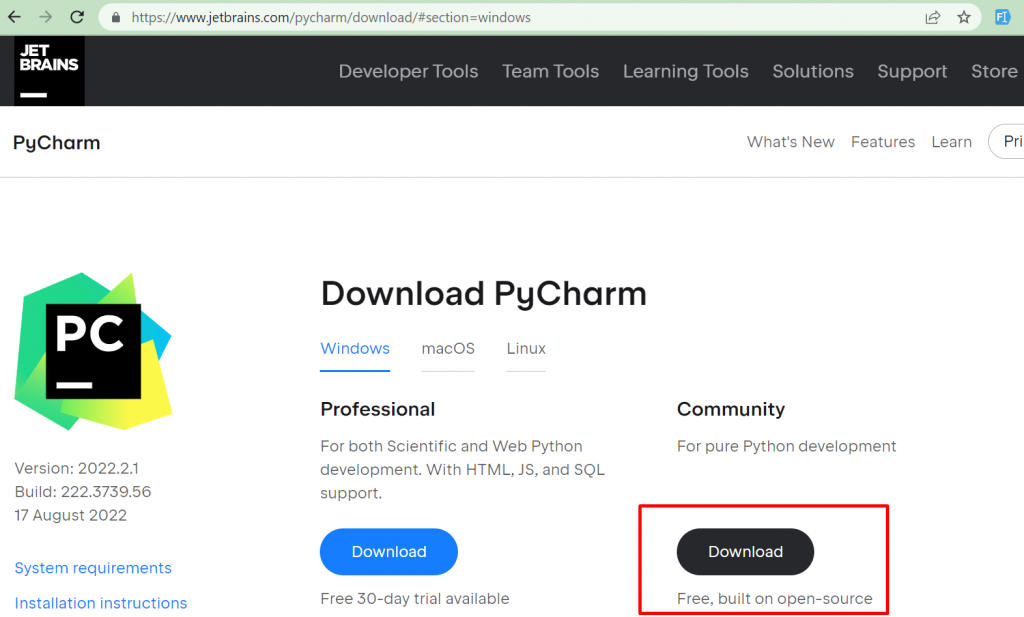Click the large PyCharm PC logo
The width and height of the screenshot is (1024, 617).
(x=92, y=351)
